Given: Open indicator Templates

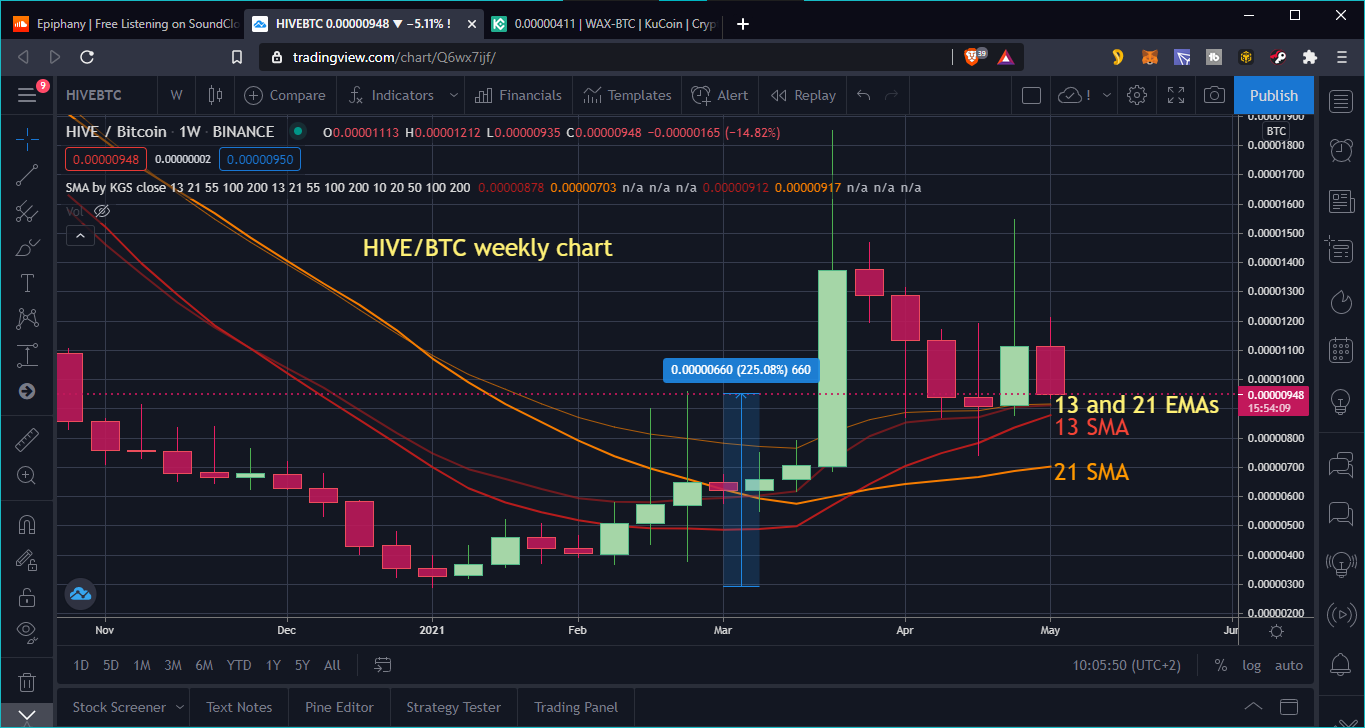Looking at the screenshot, I should (x=627, y=95).
